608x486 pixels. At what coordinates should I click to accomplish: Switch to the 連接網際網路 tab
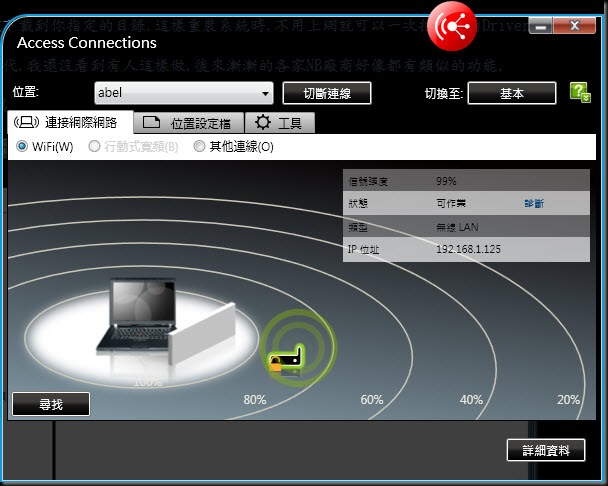click(71, 123)
